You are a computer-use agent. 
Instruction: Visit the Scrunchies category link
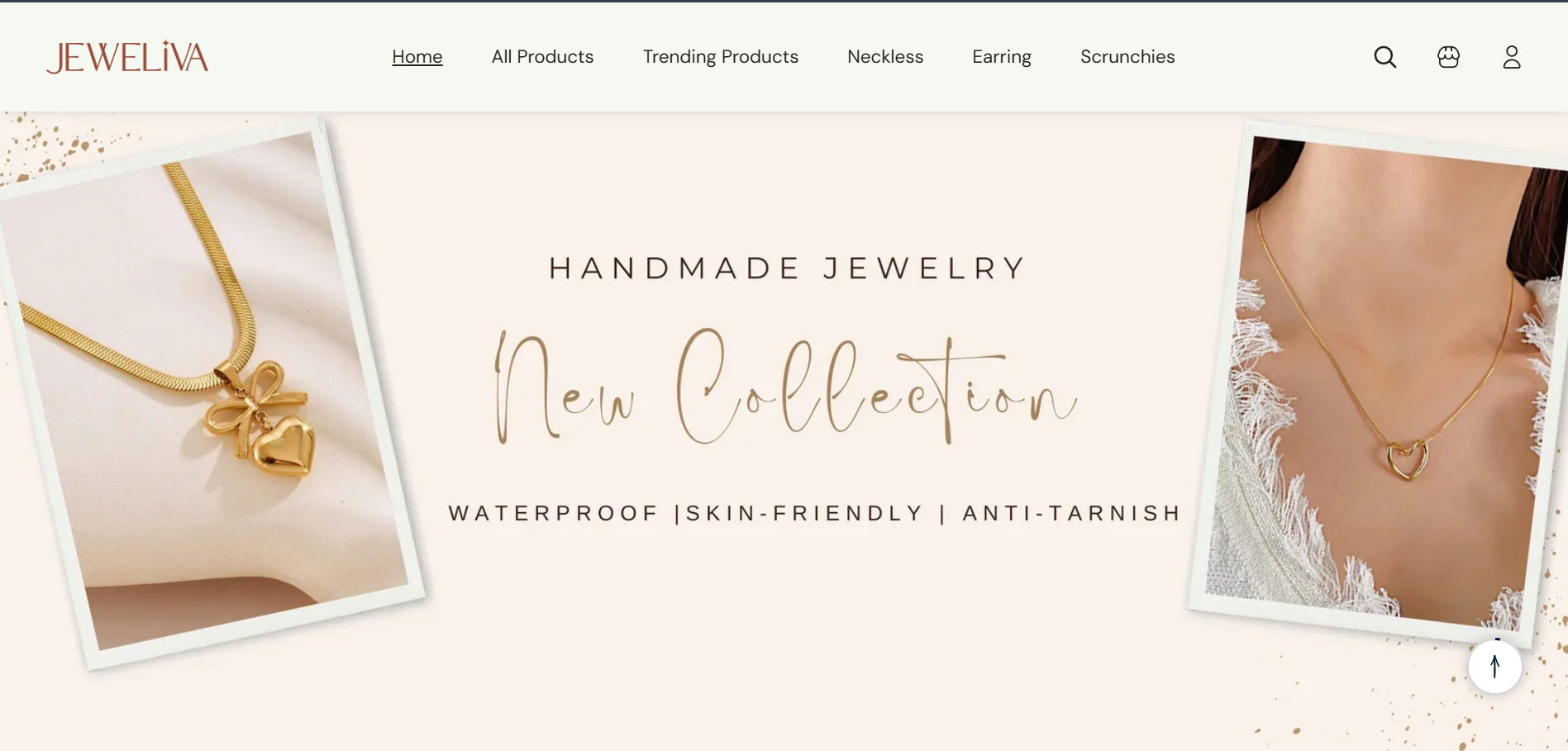pyautogui.click(x=1127, y=57)
